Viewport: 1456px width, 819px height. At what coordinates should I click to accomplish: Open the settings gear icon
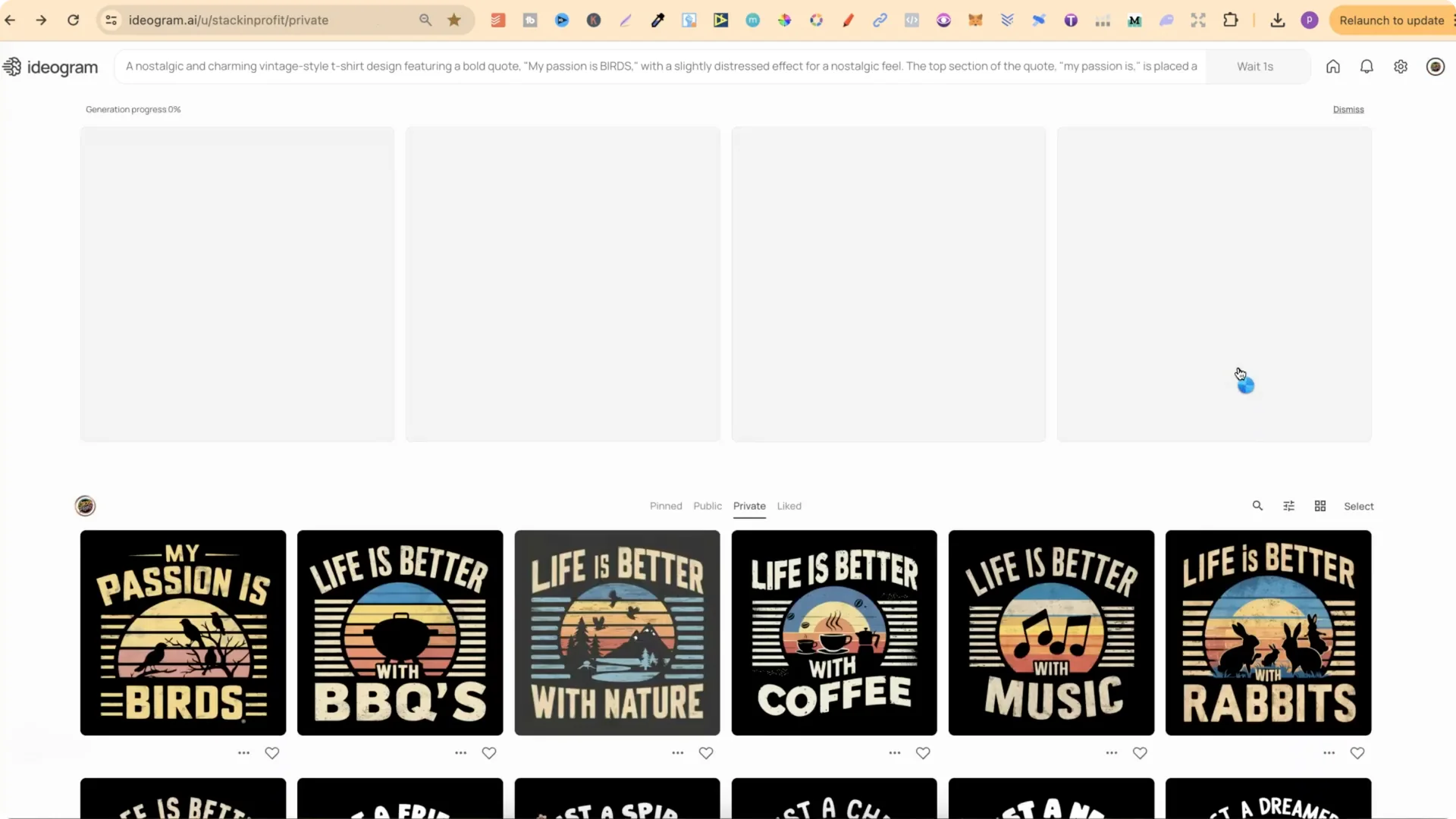[1401, 67]
